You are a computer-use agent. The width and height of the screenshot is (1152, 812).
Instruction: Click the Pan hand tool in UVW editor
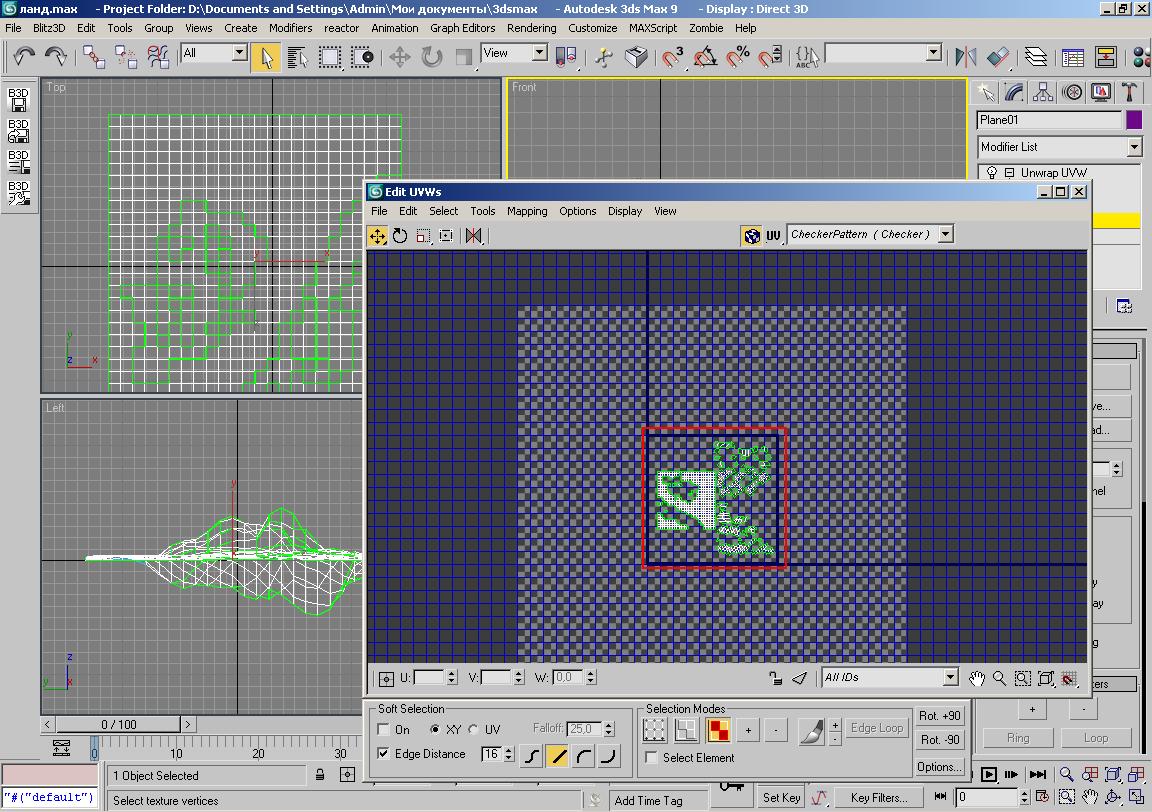coord(977,678)
